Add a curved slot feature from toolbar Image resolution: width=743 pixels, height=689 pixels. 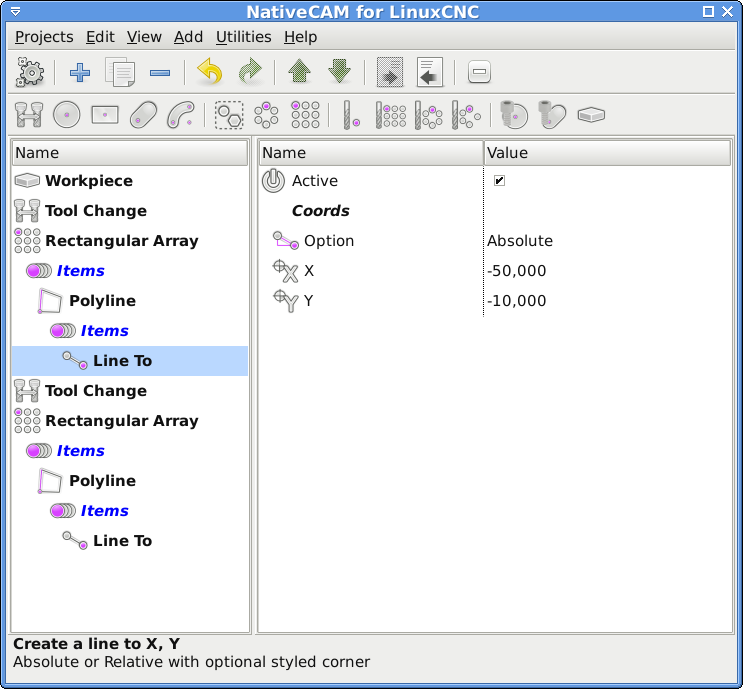coord(181,115)
